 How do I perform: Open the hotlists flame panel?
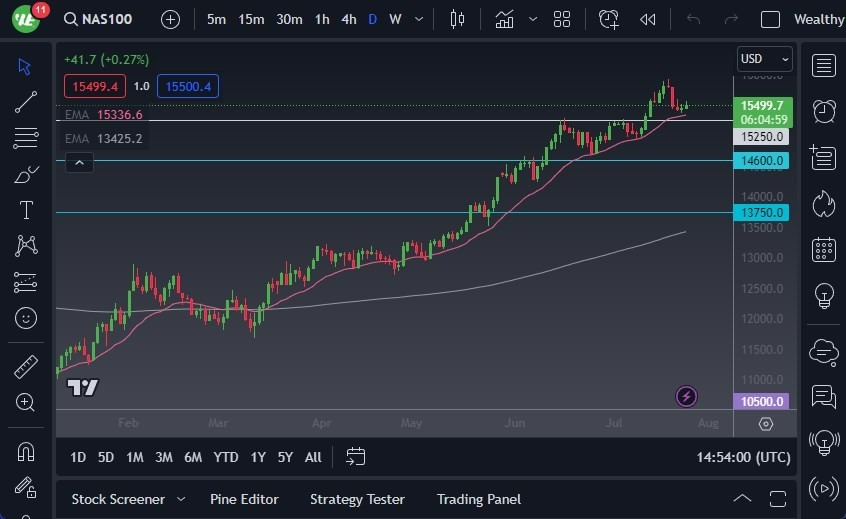click(823, 204)
